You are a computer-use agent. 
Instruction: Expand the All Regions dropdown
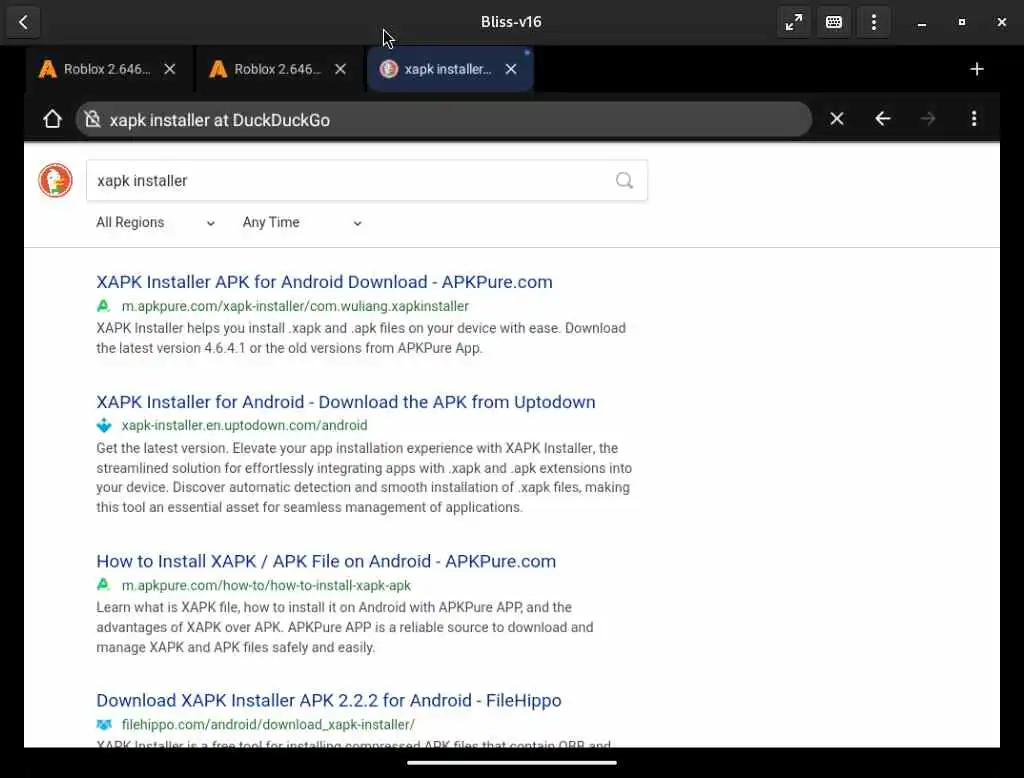coord(155,223)
